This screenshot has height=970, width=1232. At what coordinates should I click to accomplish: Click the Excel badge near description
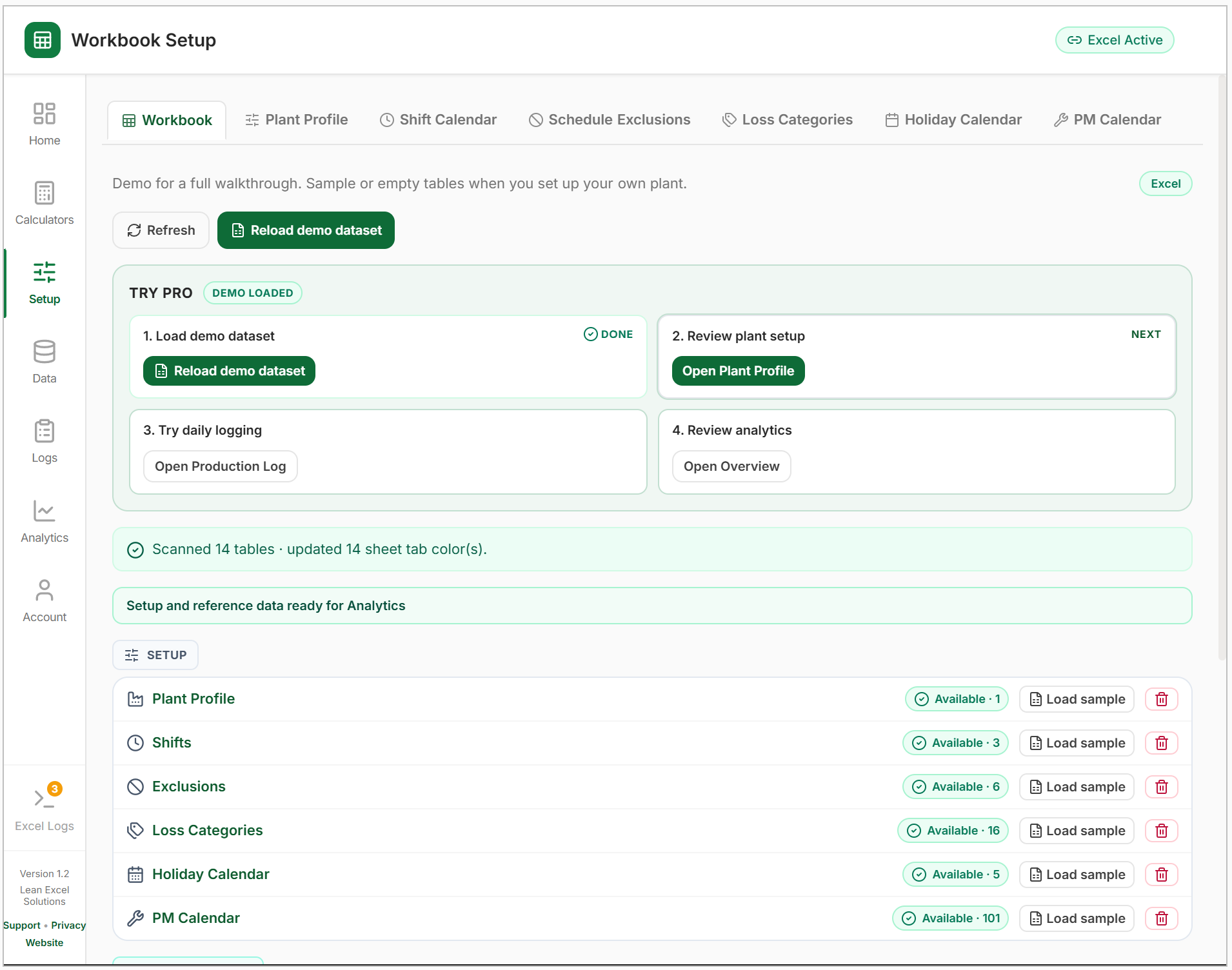click(1166, 184)
